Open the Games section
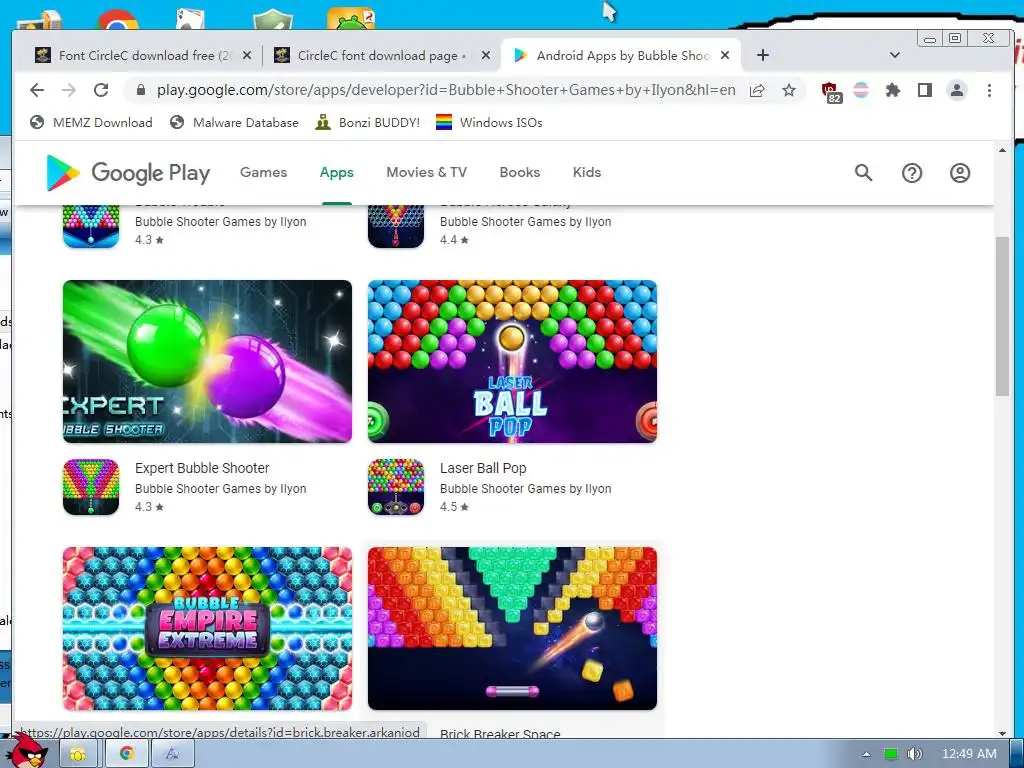This screenshot has height=768, width=1024. 263,172
